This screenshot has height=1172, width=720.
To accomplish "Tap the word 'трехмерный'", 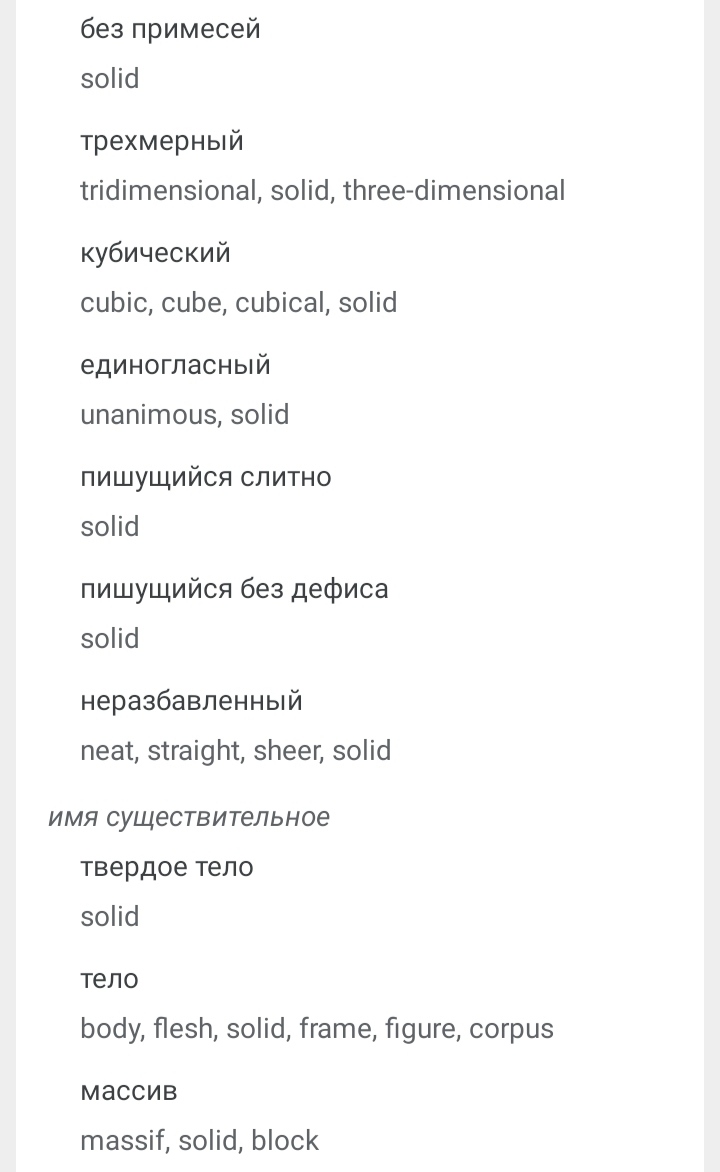I will click(162, 141).
